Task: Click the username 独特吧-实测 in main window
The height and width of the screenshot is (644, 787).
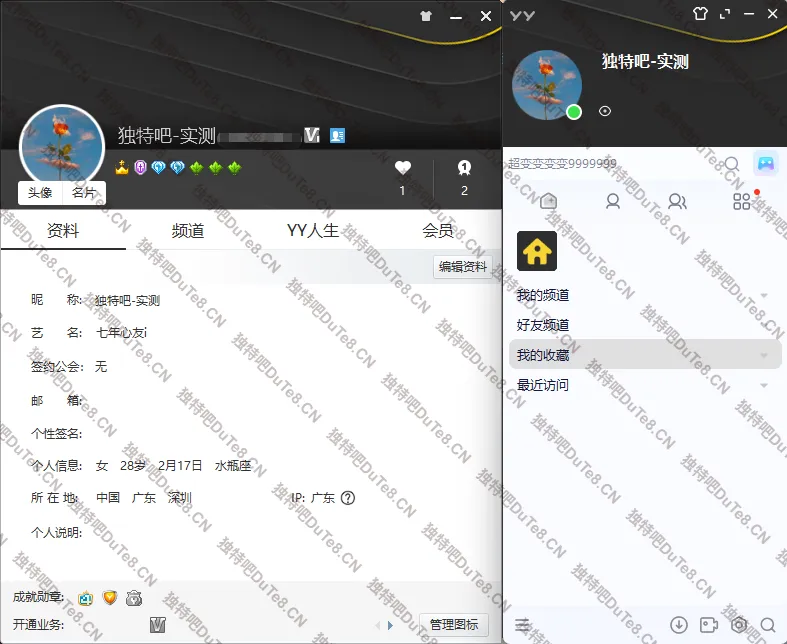Action: tap(645, 62)
